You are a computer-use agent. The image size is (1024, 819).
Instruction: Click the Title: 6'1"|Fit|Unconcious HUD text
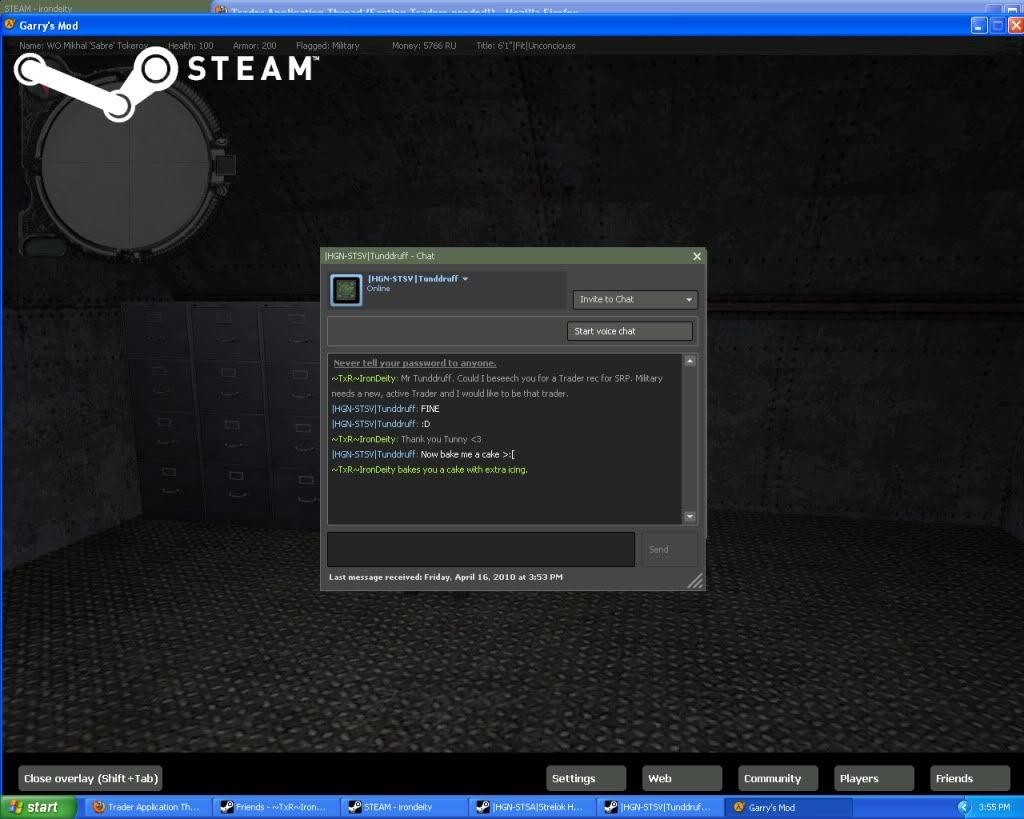click(x=526, y=46)
